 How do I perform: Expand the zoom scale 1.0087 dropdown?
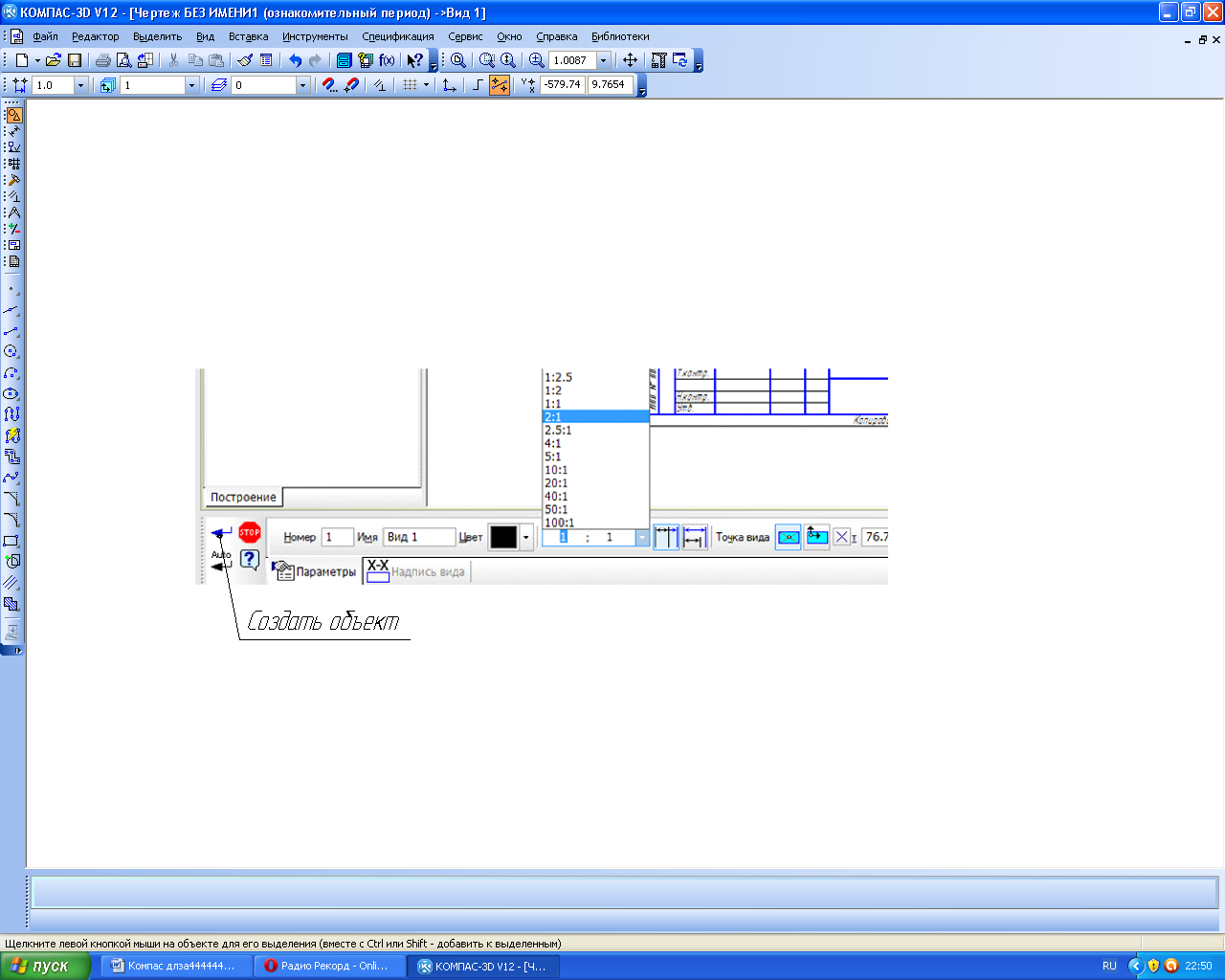tap(603, 60)
